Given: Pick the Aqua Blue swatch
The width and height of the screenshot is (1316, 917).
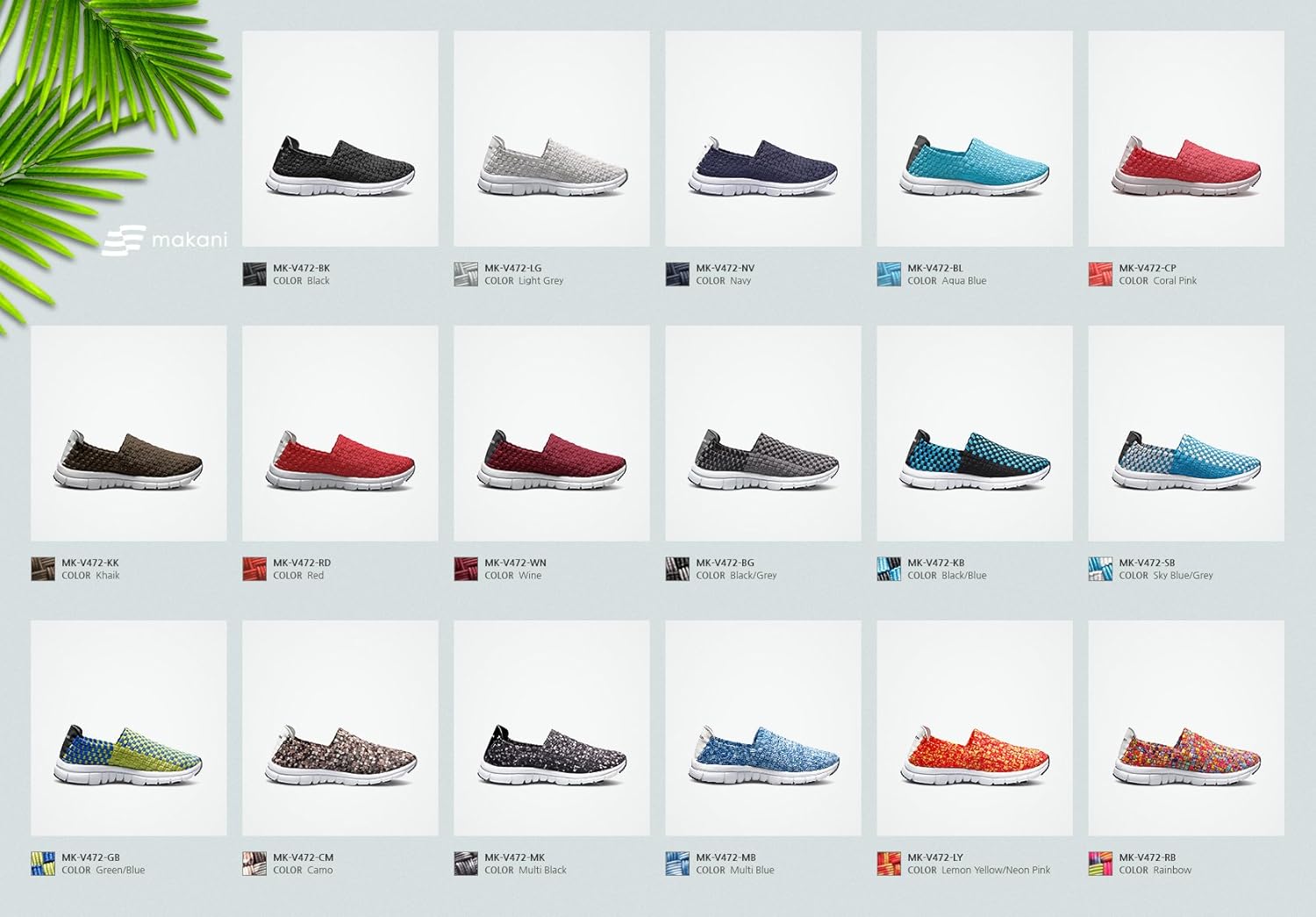Looking at the screenshot, I should pyautogui.click(x=889, y=274).
